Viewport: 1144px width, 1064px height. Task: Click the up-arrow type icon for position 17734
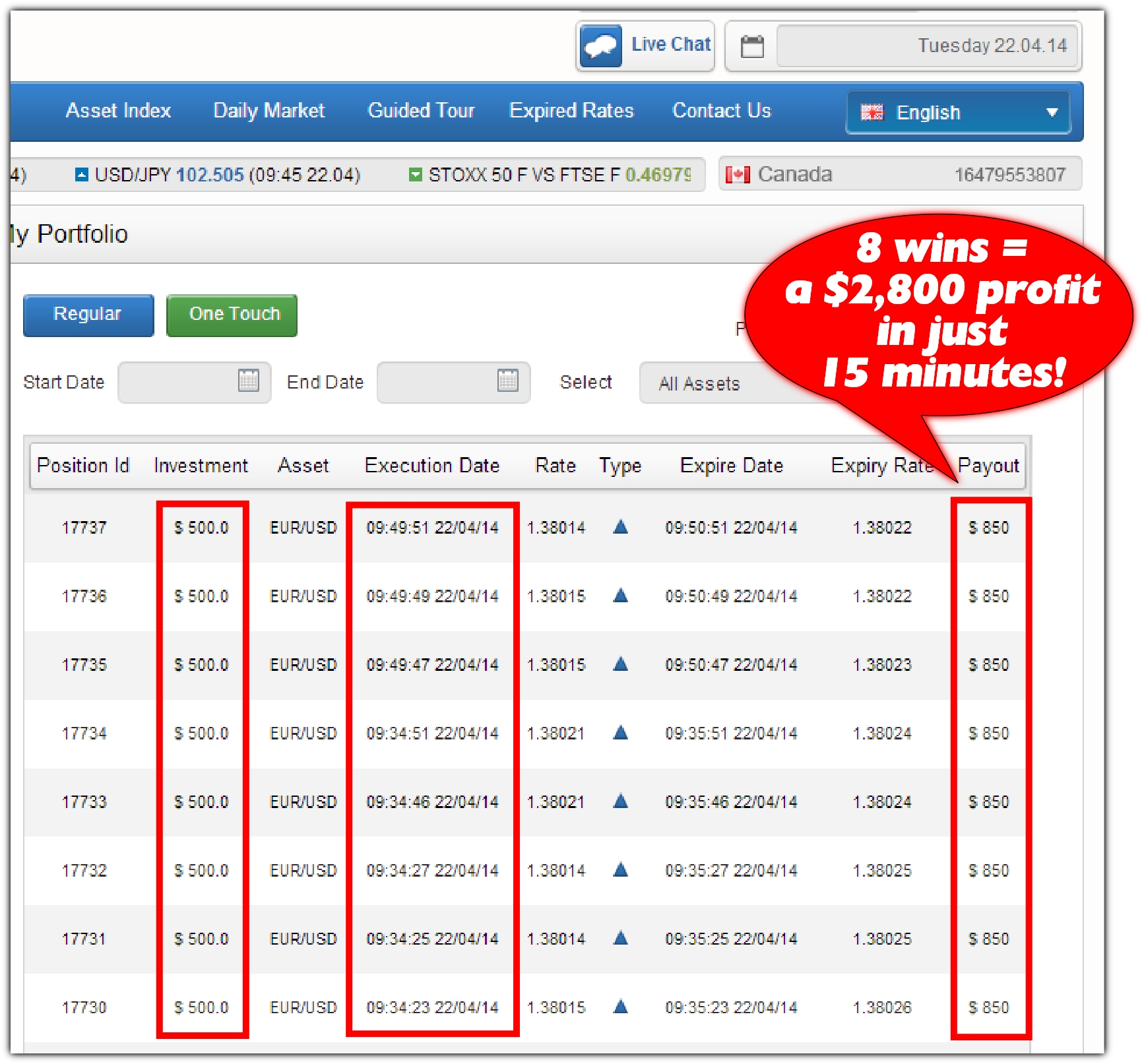620,732
